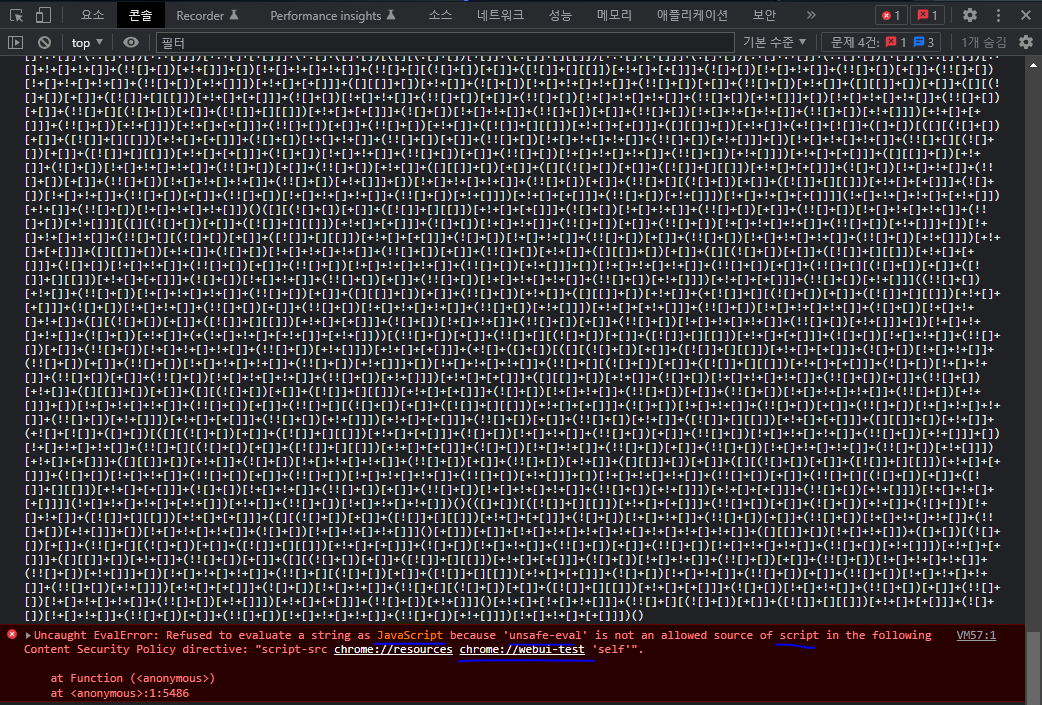Select the 콘솔 (Console) tab
Viewport: 1042px width, 705px height.
coord(140,15)
